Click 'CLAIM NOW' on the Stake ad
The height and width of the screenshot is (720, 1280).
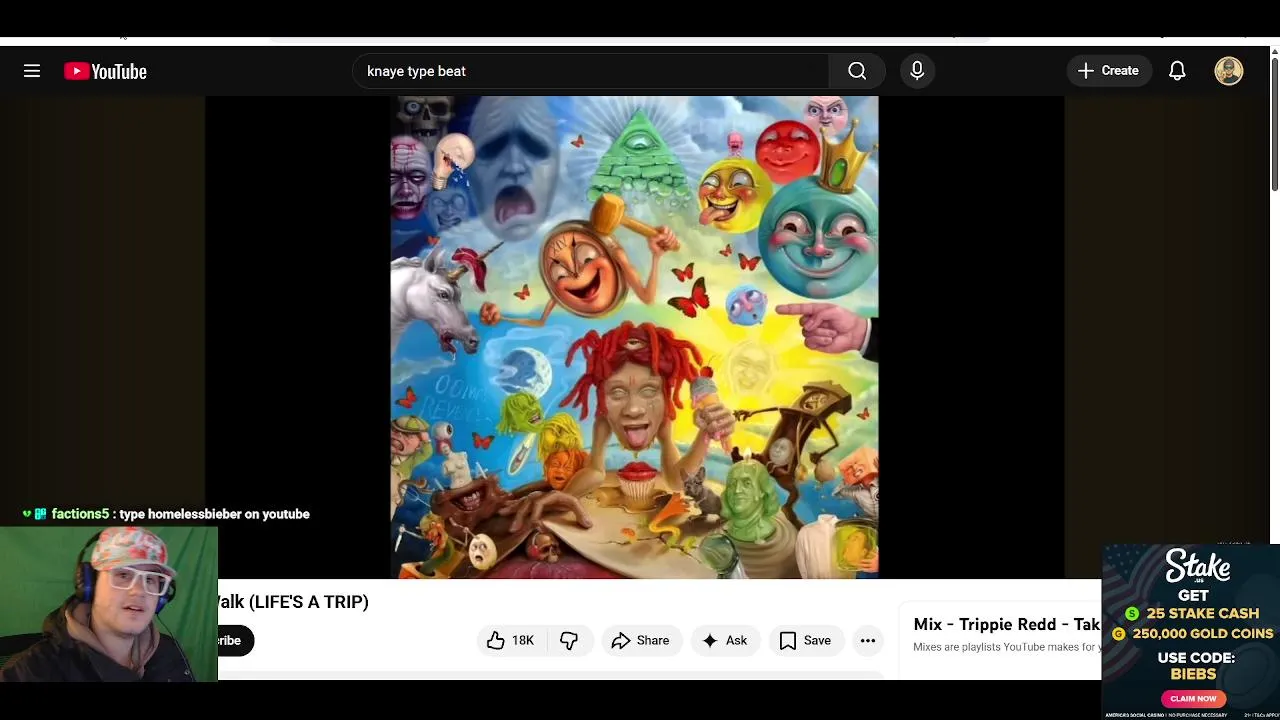[1193, 698]
